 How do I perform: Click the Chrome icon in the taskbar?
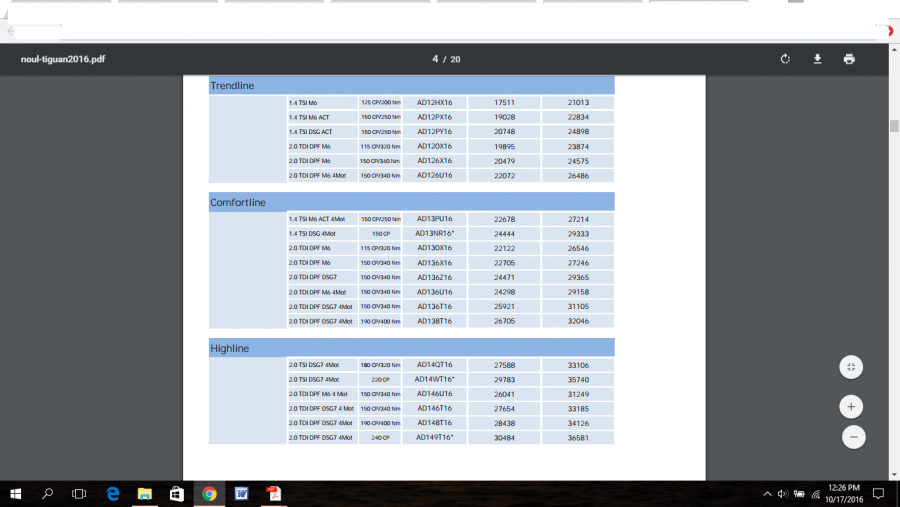click(209, 493)
